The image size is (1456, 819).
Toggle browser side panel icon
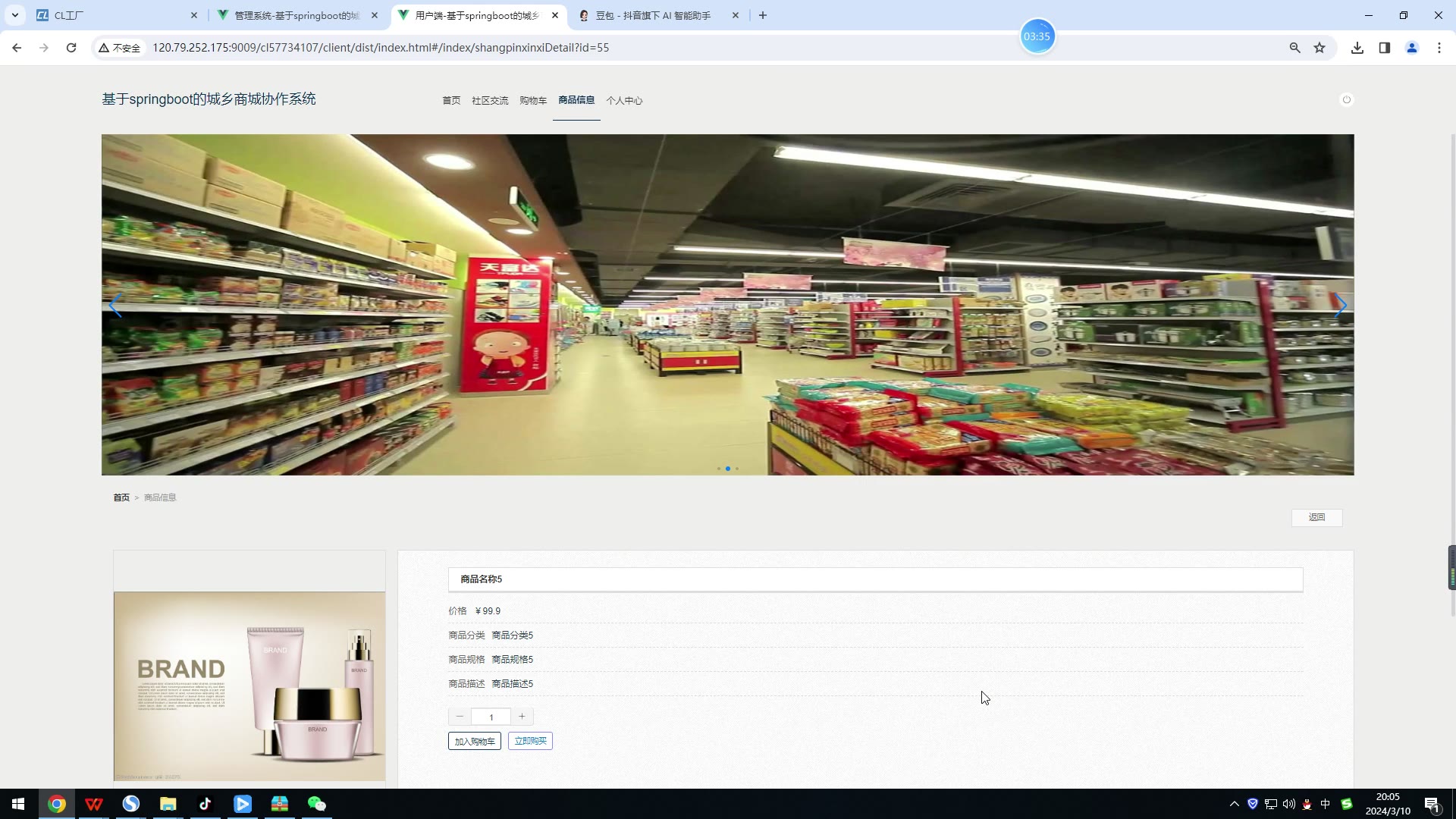tap(1384, 48)
